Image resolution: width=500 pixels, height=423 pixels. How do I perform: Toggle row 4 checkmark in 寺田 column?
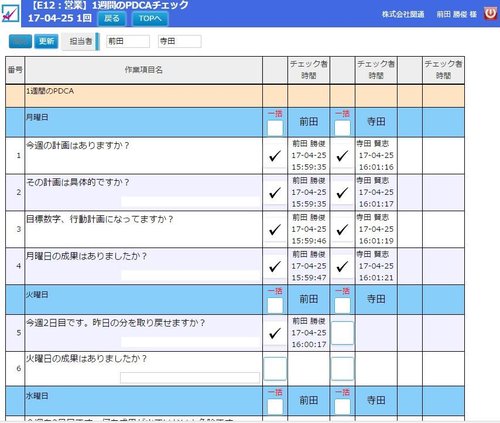[x=342, y=266]
